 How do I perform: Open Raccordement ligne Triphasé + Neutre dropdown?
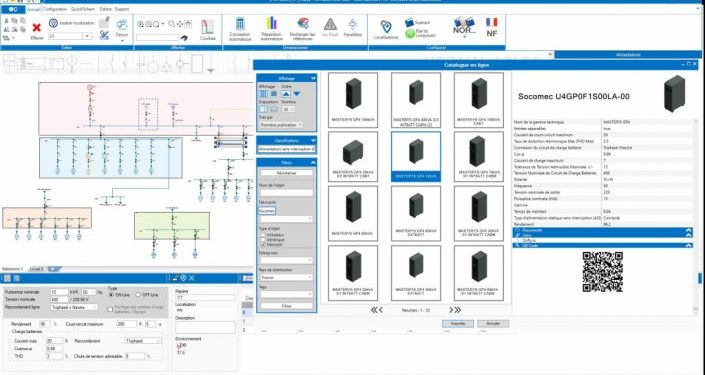click(x=74, y=307)
